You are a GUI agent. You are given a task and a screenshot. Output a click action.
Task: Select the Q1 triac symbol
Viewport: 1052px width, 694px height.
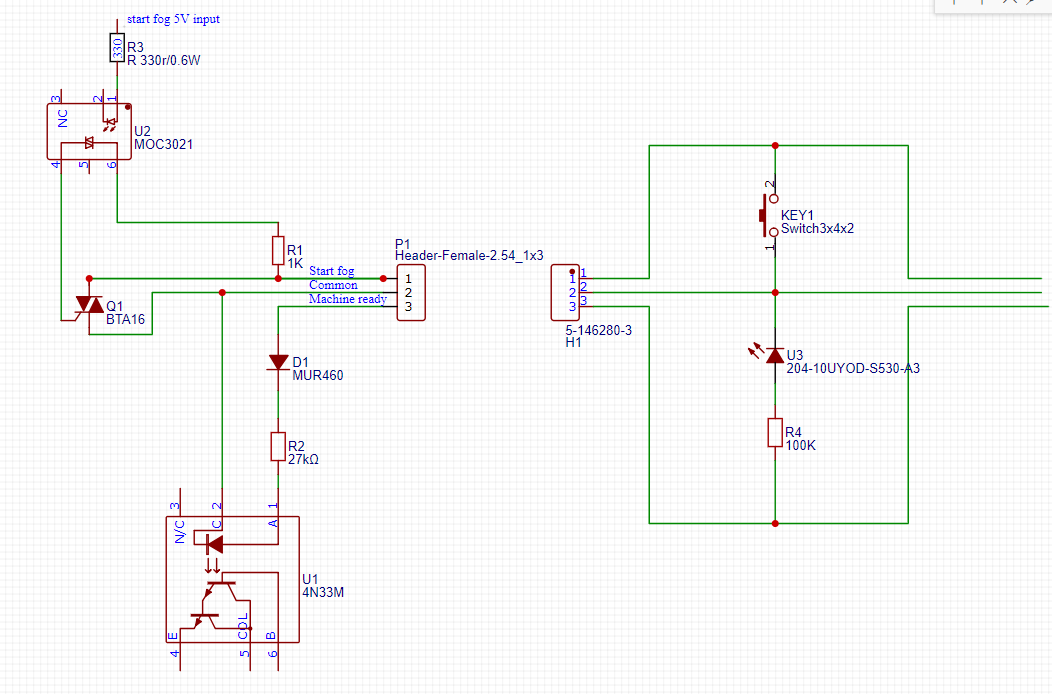pos(89,306)
